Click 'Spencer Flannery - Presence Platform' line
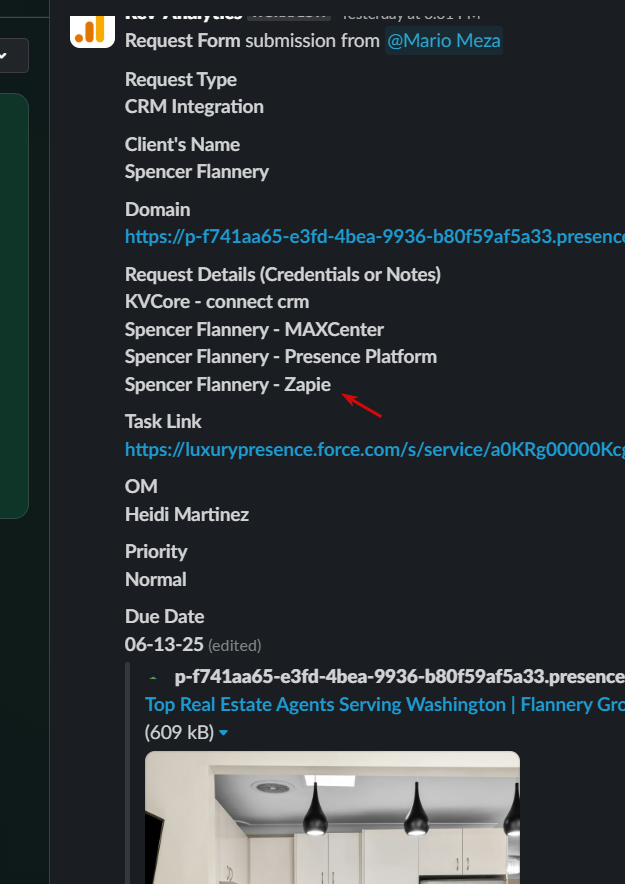Image resolution: width=625 pixels, height=884 pixels. [281, 356]
